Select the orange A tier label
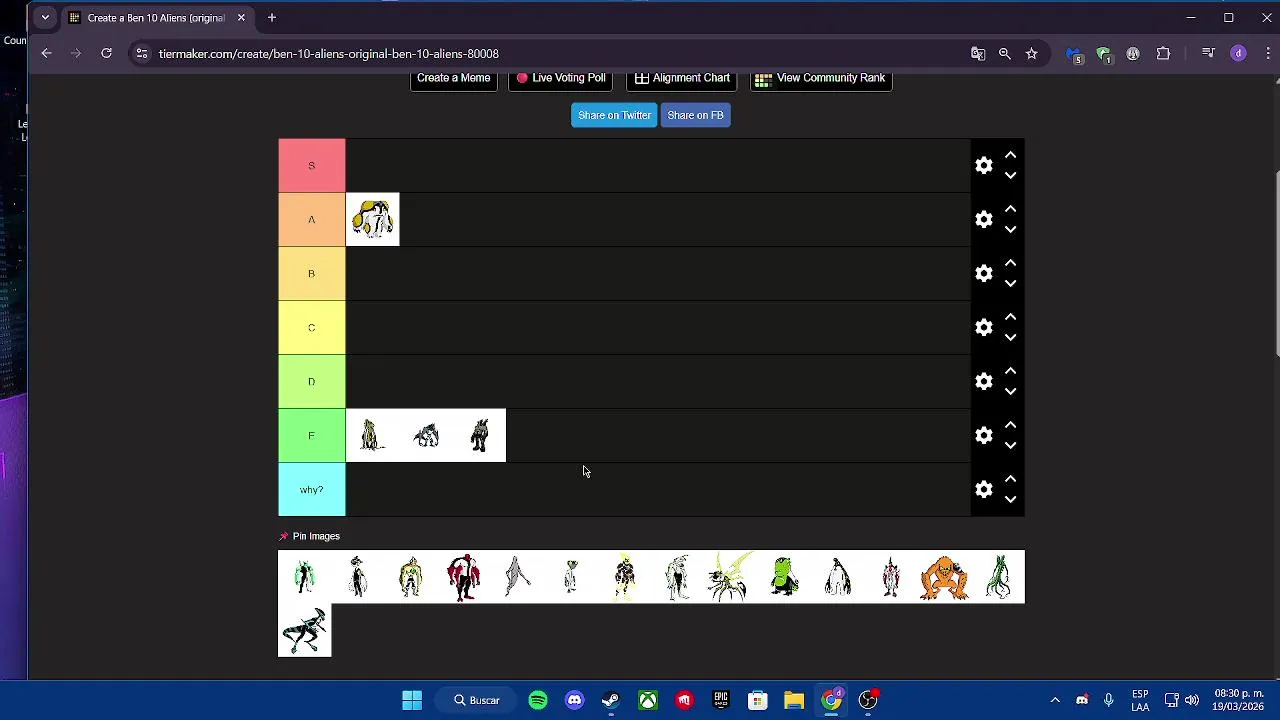Screen dimensions: 1280x720 pyautogui.click(x=311, y=219)
